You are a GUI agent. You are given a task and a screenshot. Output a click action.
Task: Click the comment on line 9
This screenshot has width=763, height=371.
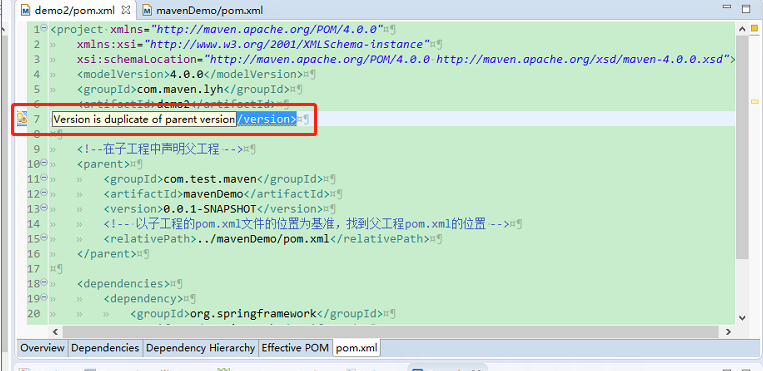[x=160, y=149]
